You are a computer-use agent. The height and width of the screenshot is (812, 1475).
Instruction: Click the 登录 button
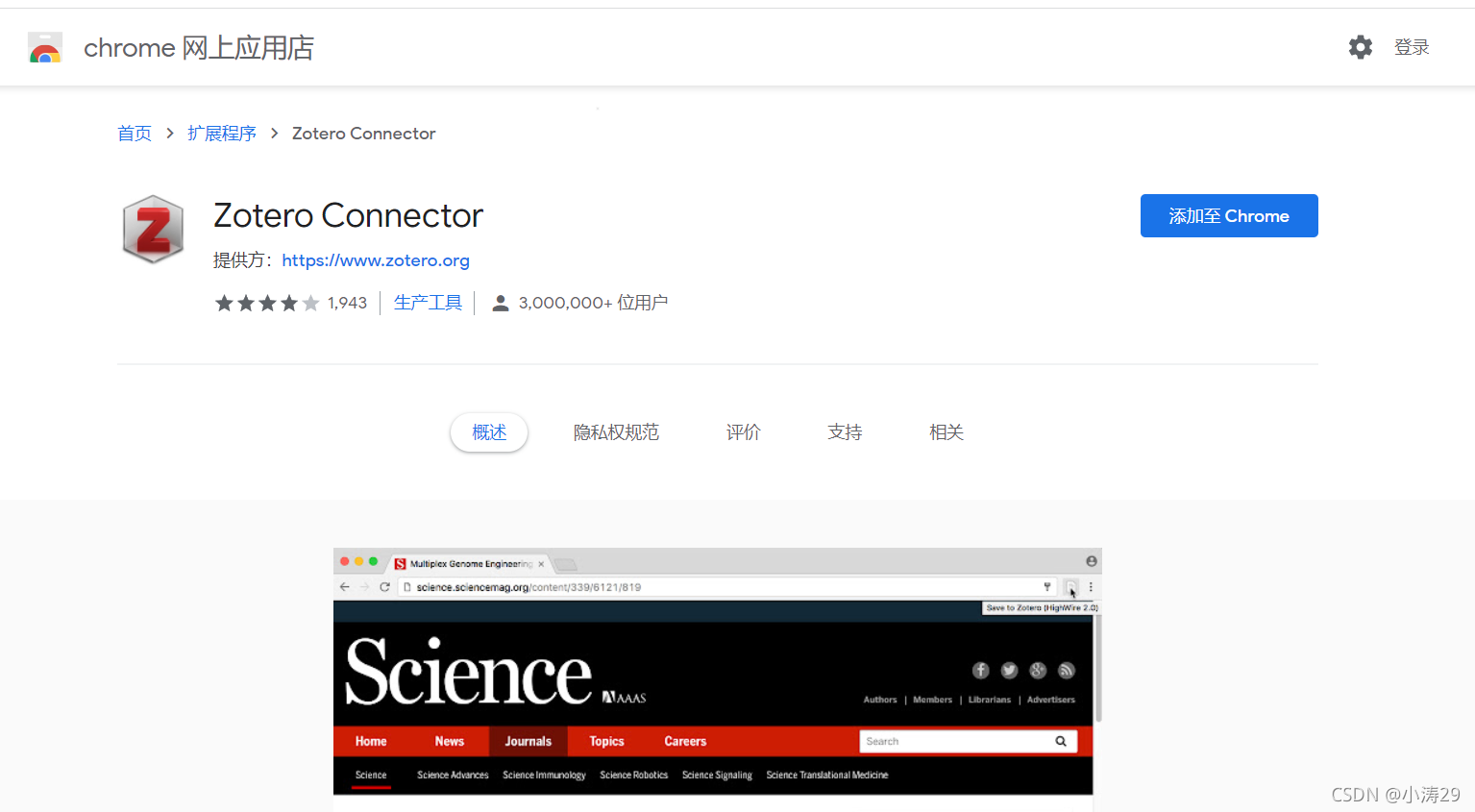[1412, 46]
